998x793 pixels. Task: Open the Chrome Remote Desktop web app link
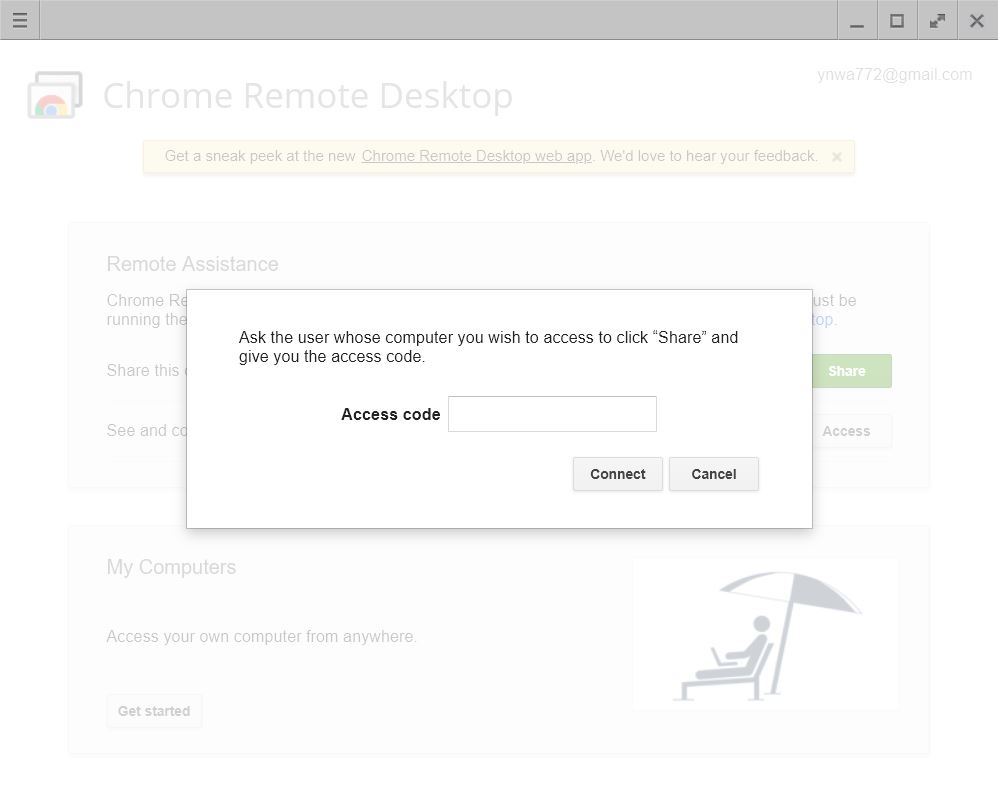(477, 156)
